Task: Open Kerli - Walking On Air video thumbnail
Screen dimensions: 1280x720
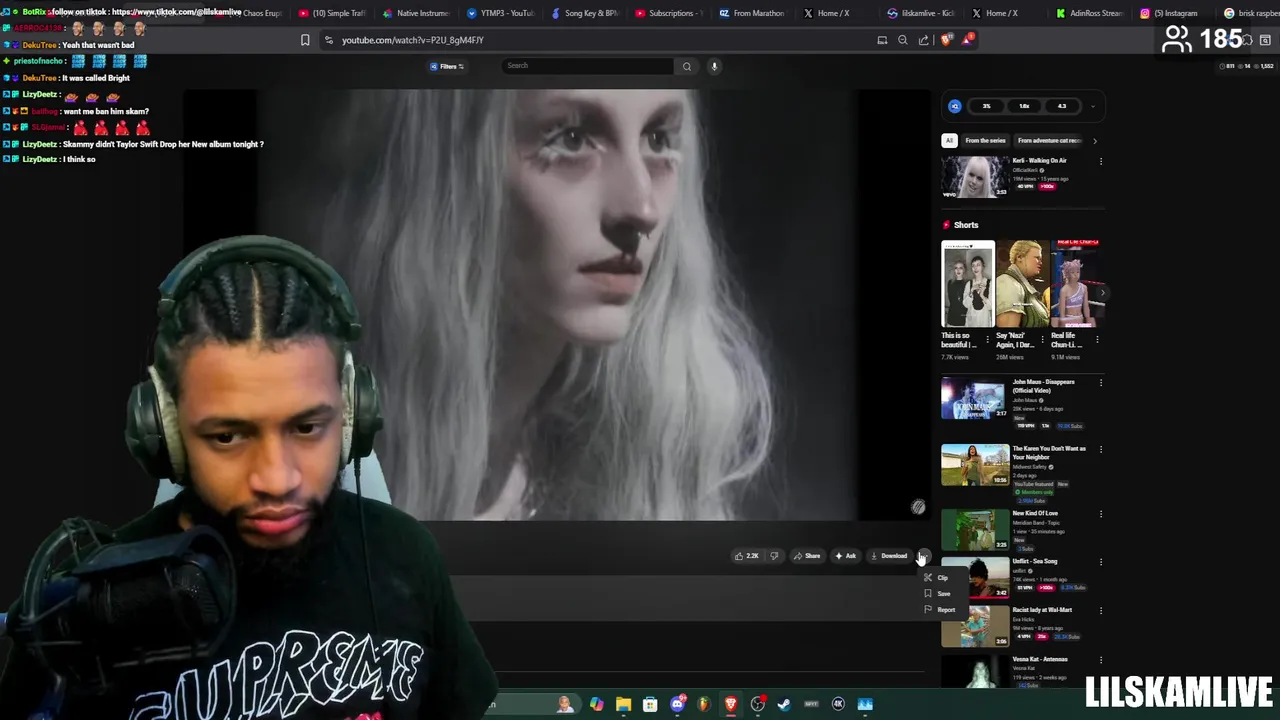Action: [975, 177]
